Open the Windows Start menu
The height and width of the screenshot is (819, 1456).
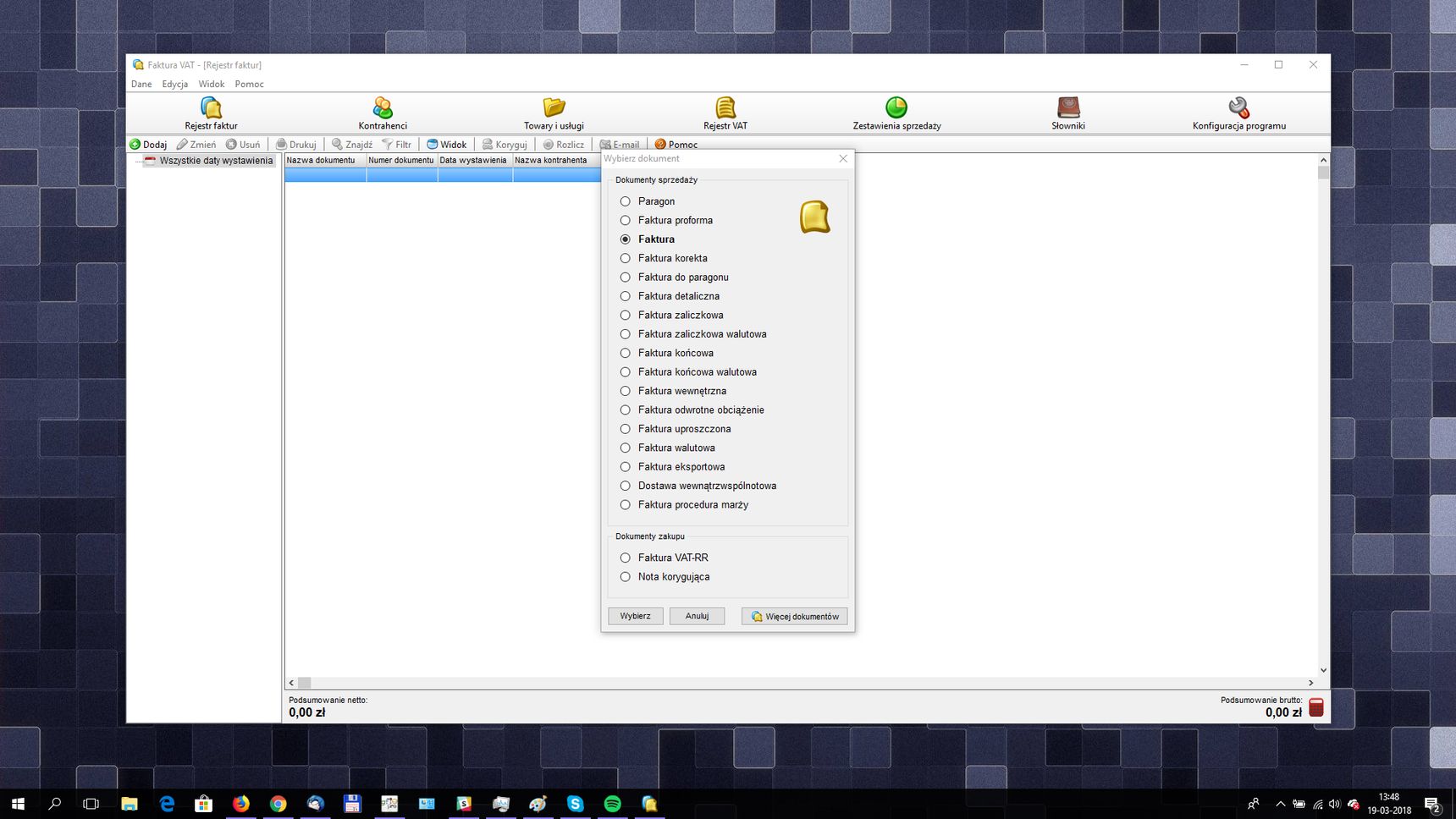pyautogui.click(x=18, y=804)
